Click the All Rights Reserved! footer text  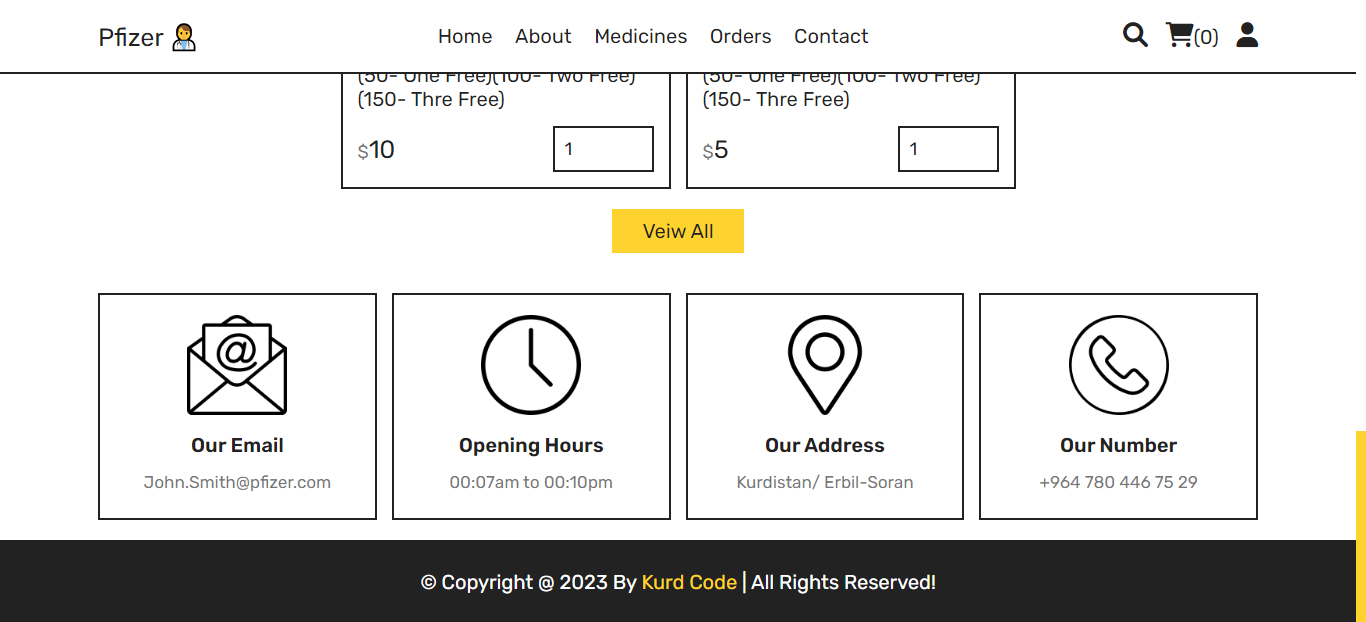pos(844,582)
